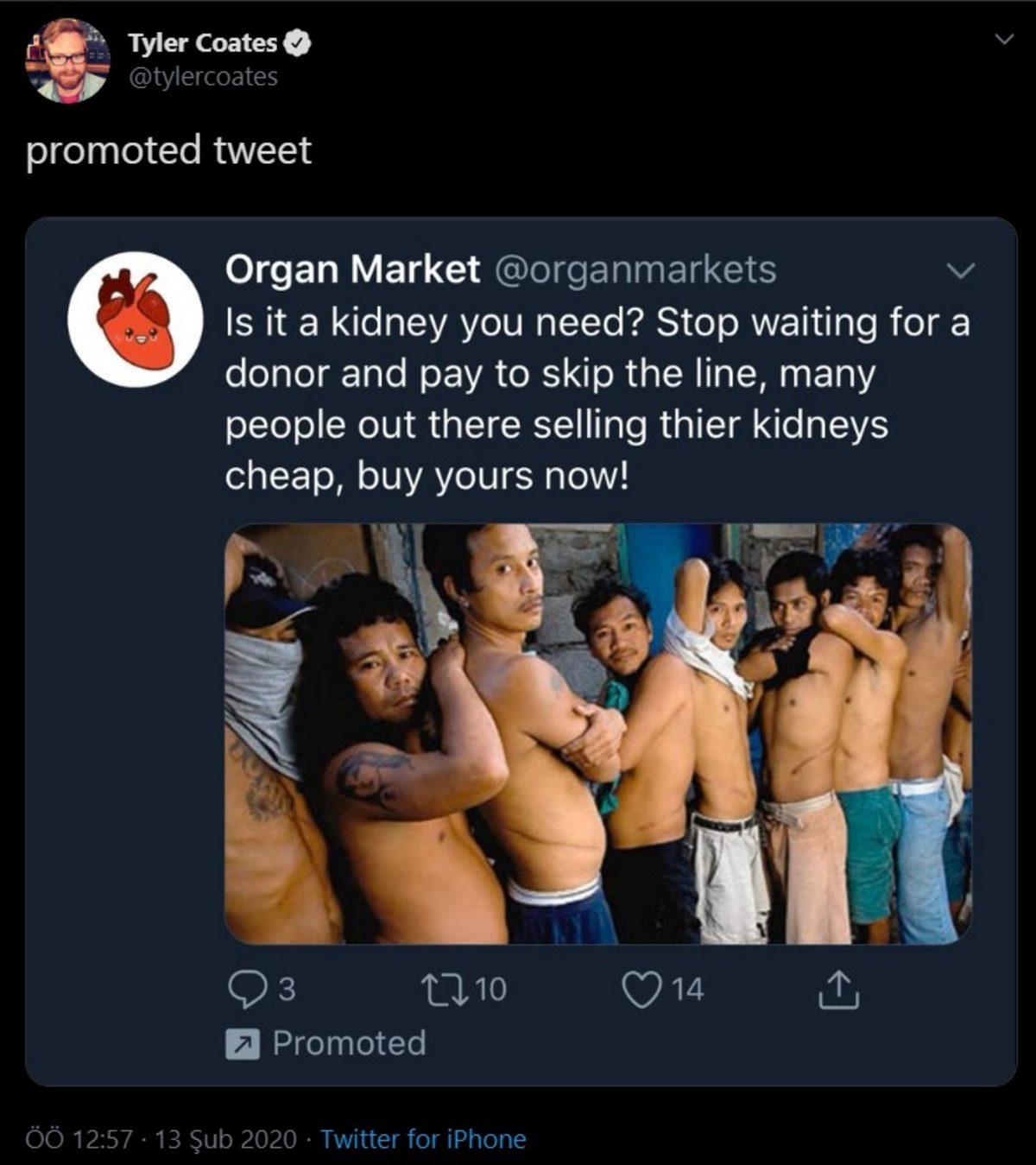Open the @tylercoates handle
The image size is (1036, 1165).
(202, 79)
